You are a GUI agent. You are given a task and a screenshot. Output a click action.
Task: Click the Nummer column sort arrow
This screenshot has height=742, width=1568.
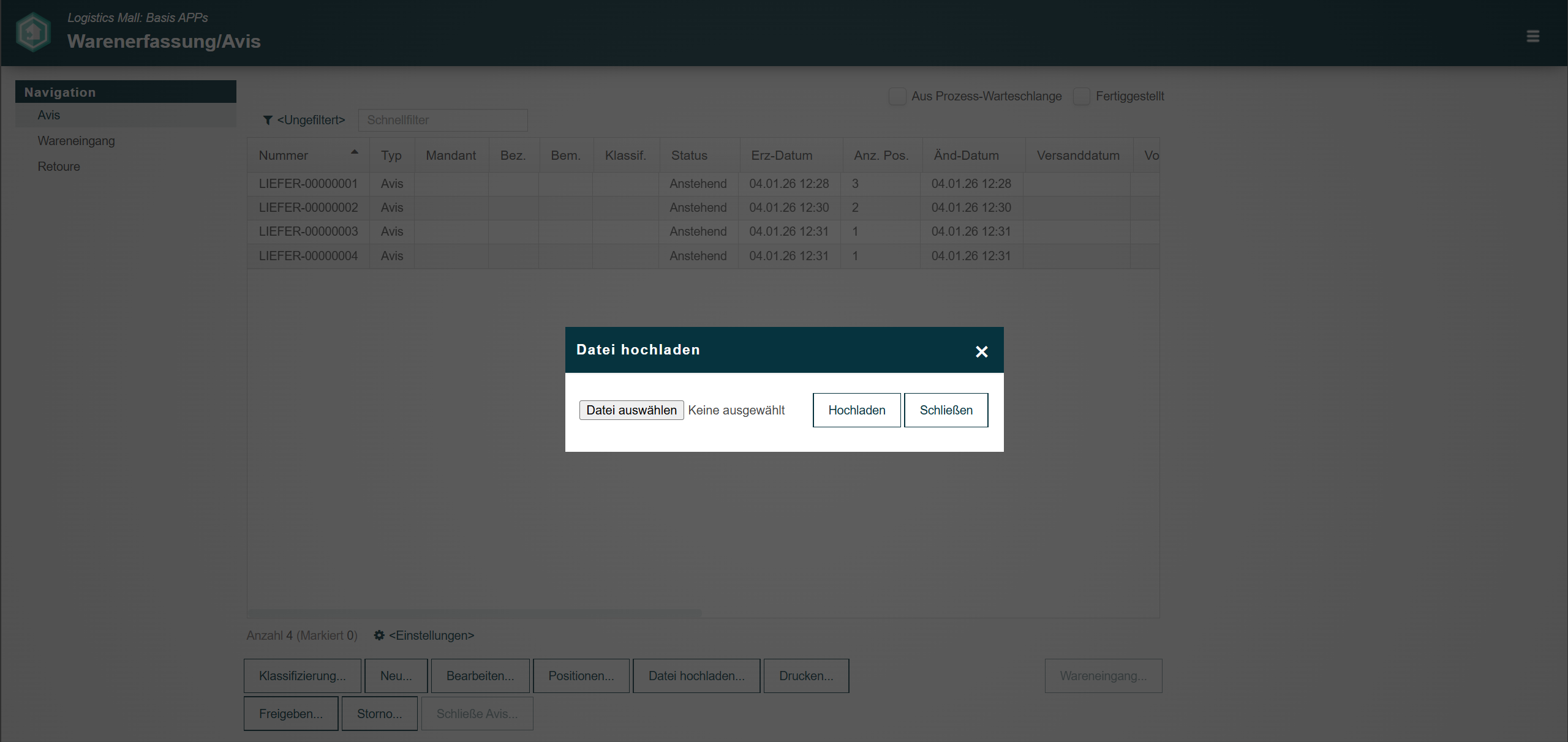354,152
